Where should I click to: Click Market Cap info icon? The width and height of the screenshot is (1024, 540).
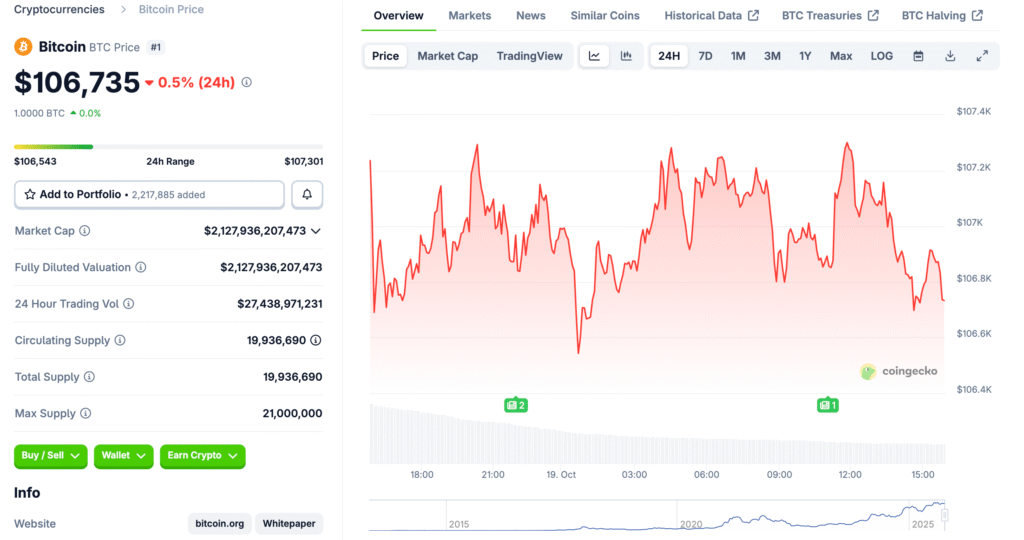85,231
